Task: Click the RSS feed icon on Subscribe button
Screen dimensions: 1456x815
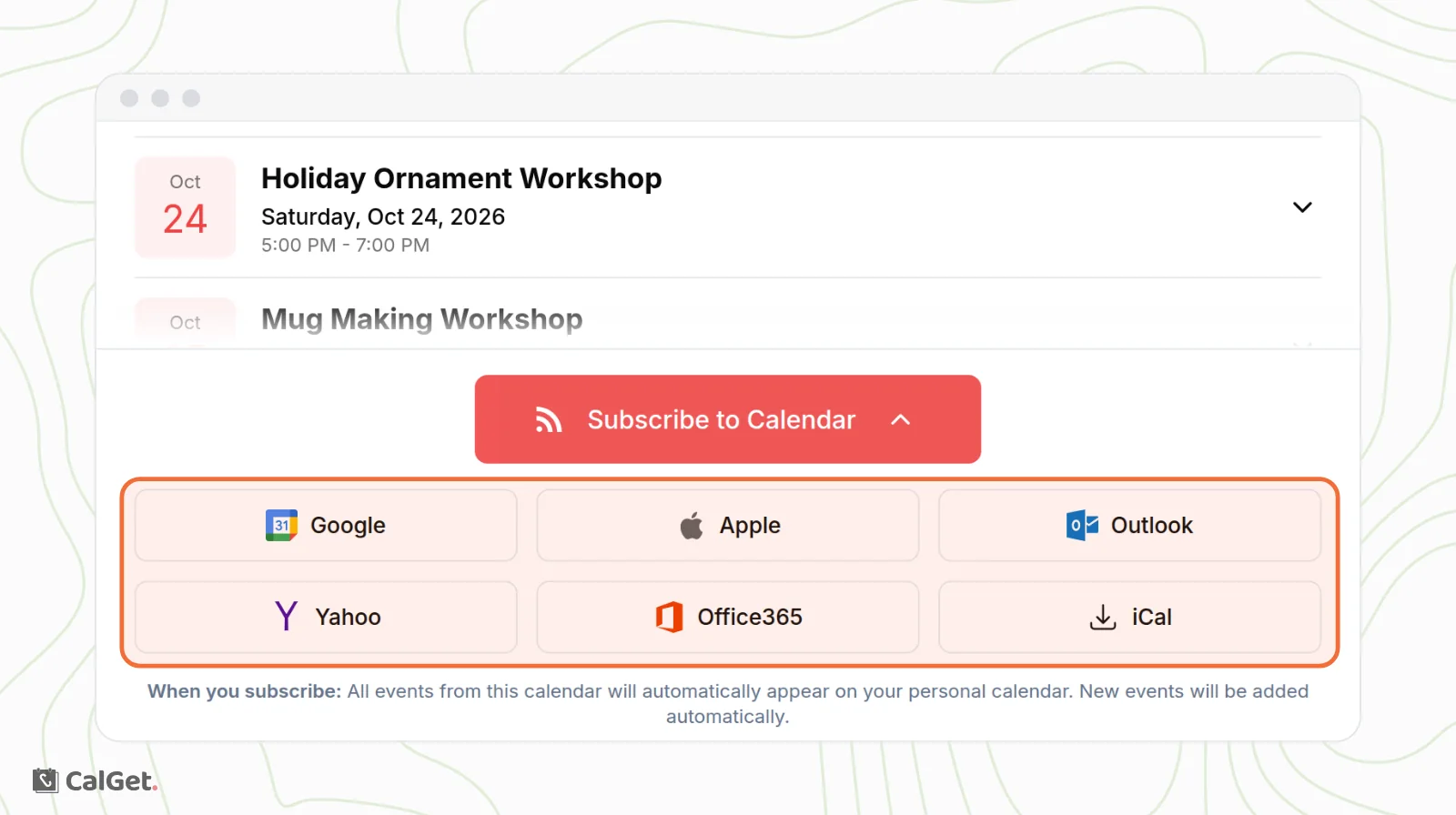Action: tap(549, 419)
